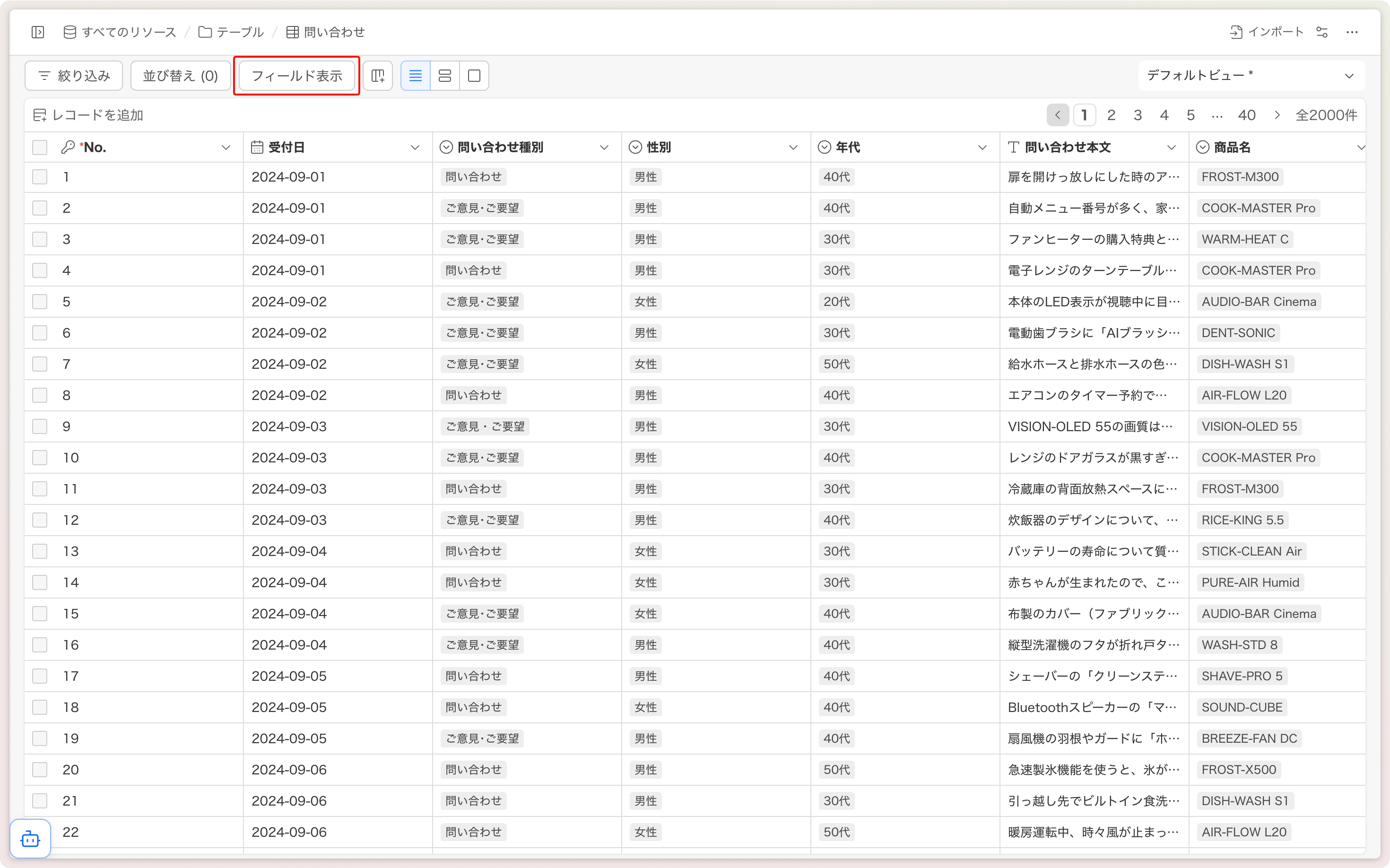
Task: Switch to compact row list view
Action: pyautogui.click(x=415, y=76)
